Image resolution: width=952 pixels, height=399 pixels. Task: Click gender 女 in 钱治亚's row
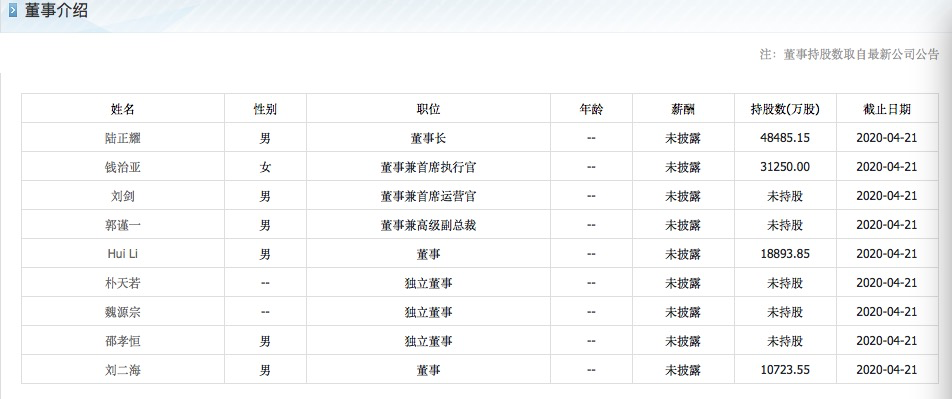(265, 167)
